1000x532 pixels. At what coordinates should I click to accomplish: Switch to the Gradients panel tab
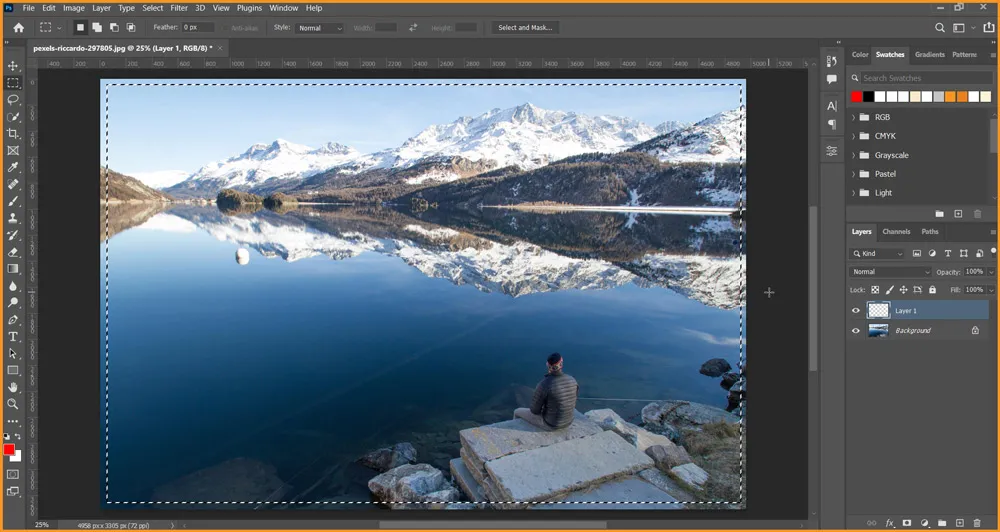[x=929, y=55]
